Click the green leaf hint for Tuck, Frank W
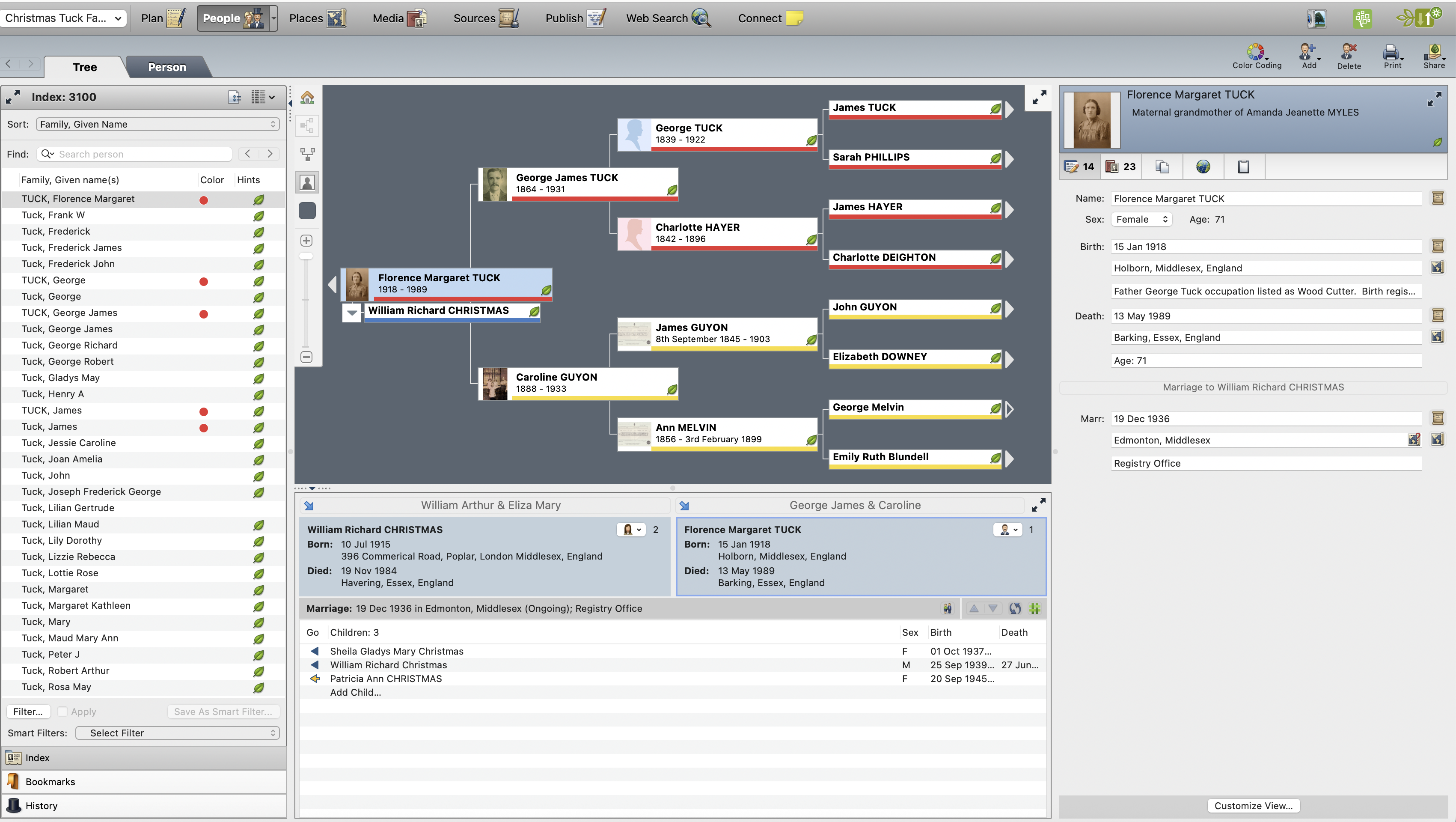This screenshot has width=1456, height=822. coord(259,216)
